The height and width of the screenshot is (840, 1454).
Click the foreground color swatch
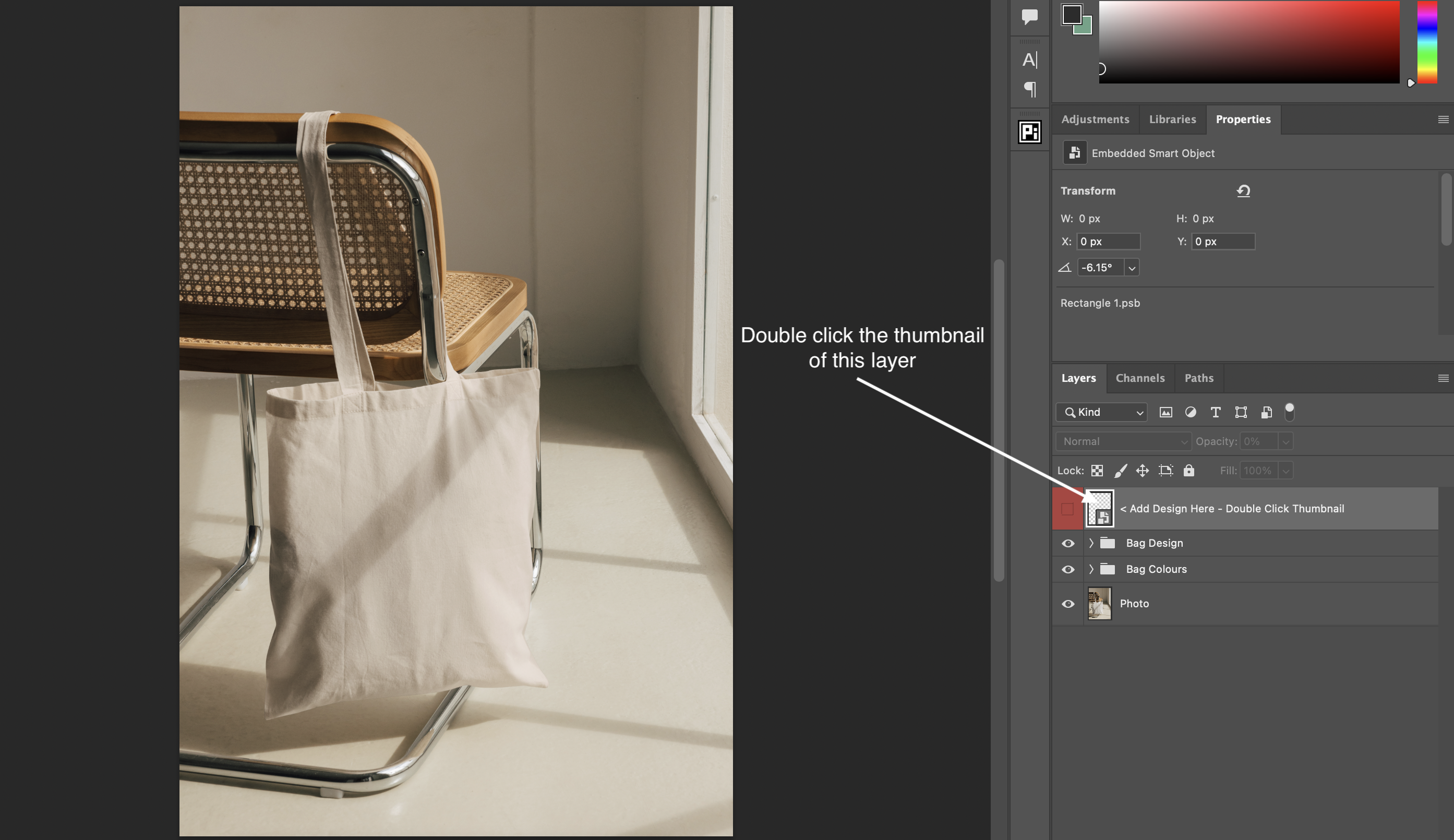click(1071, 14)
